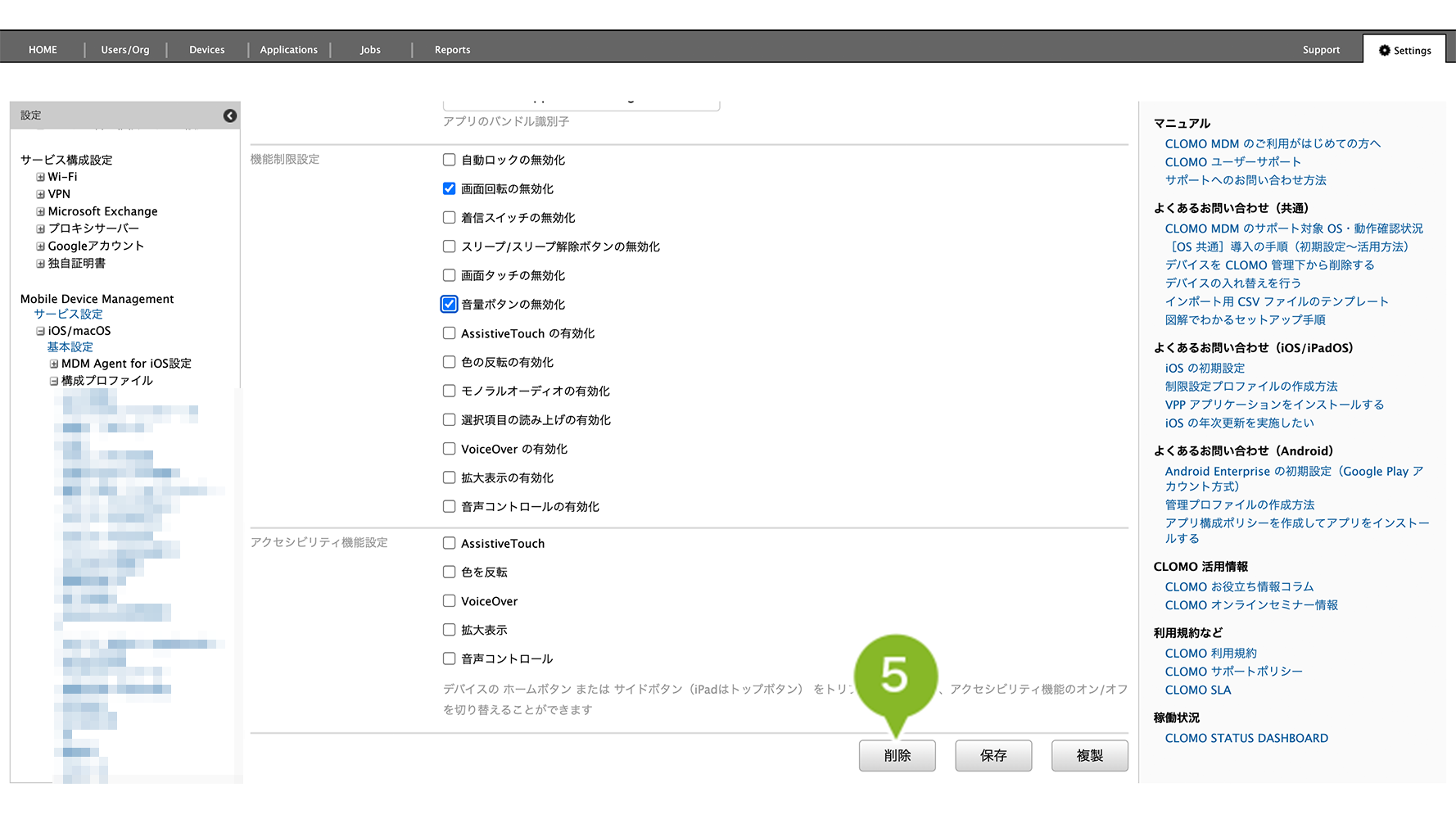Expand 独自証明書 plus icon
Screen dimensions: 1456x819
click(x=40, y=264)
